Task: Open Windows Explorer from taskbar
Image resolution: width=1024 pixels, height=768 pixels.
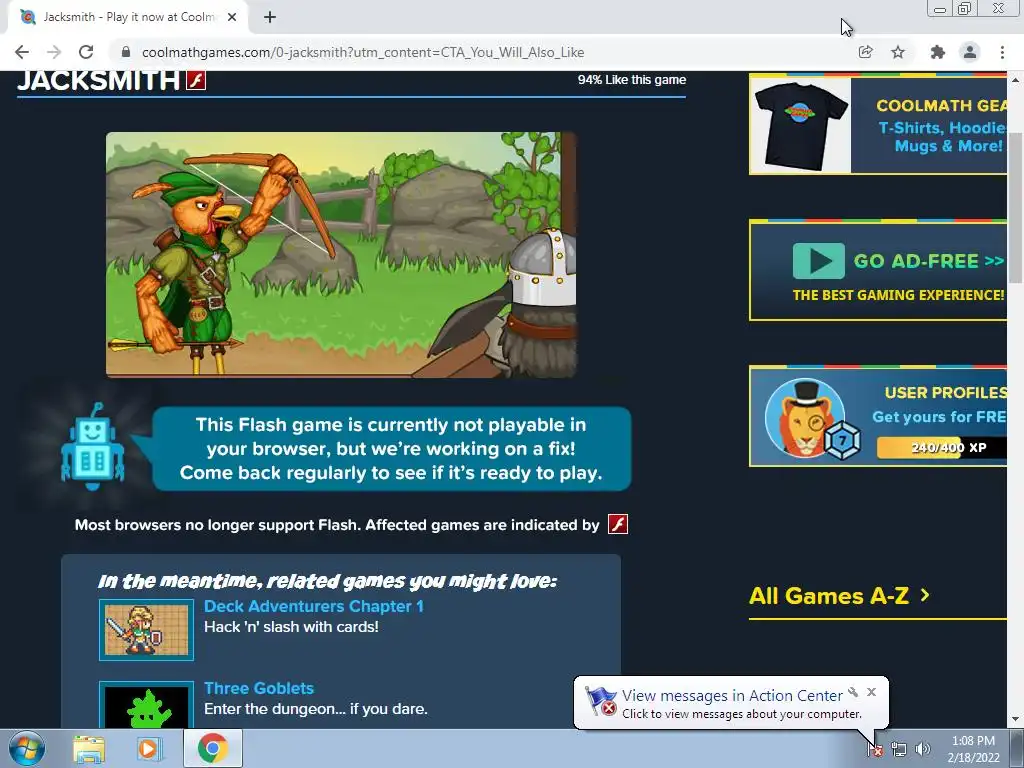Action: (x=89, y=748)
